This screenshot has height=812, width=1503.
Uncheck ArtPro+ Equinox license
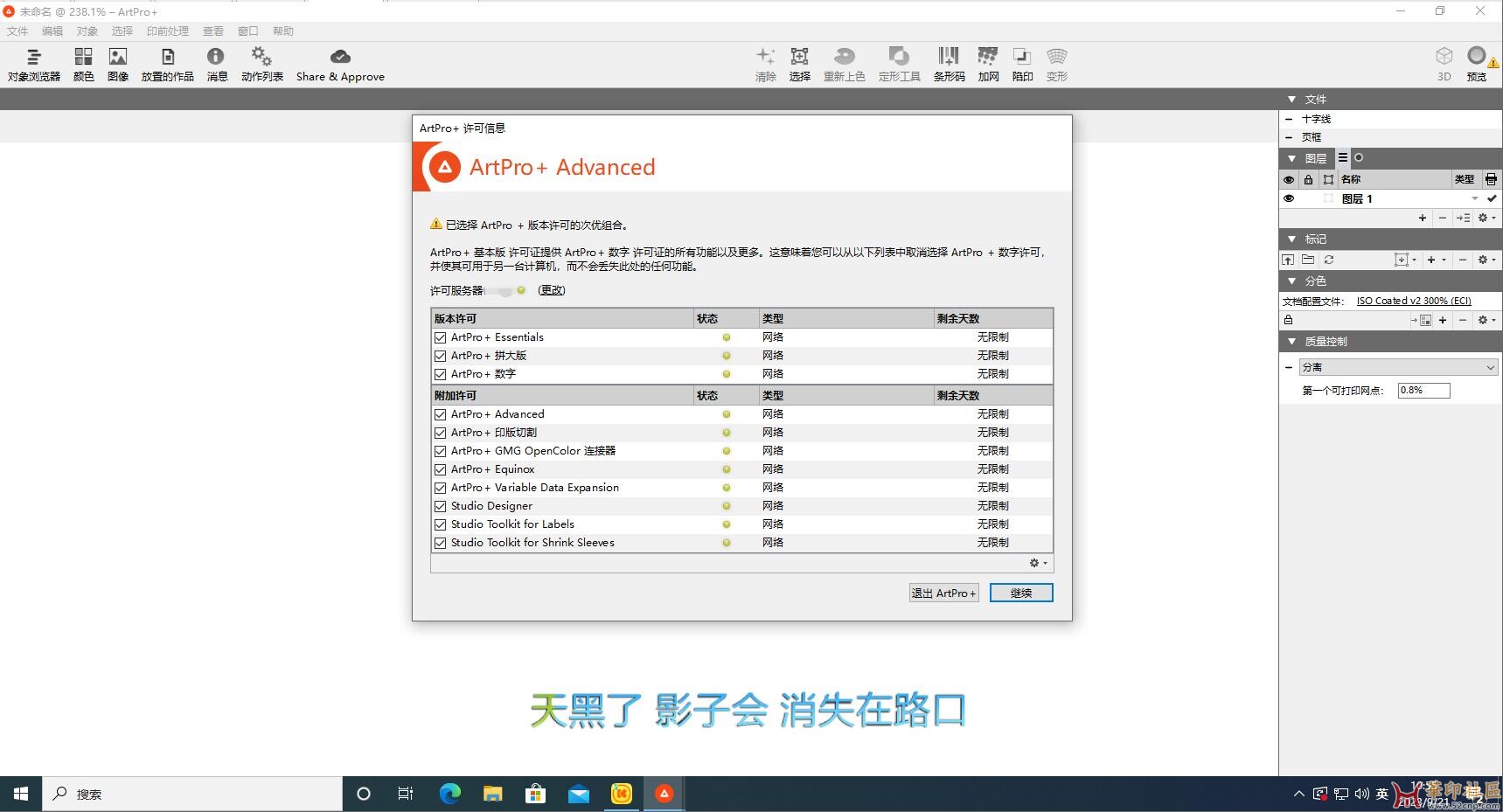point(441,469)
